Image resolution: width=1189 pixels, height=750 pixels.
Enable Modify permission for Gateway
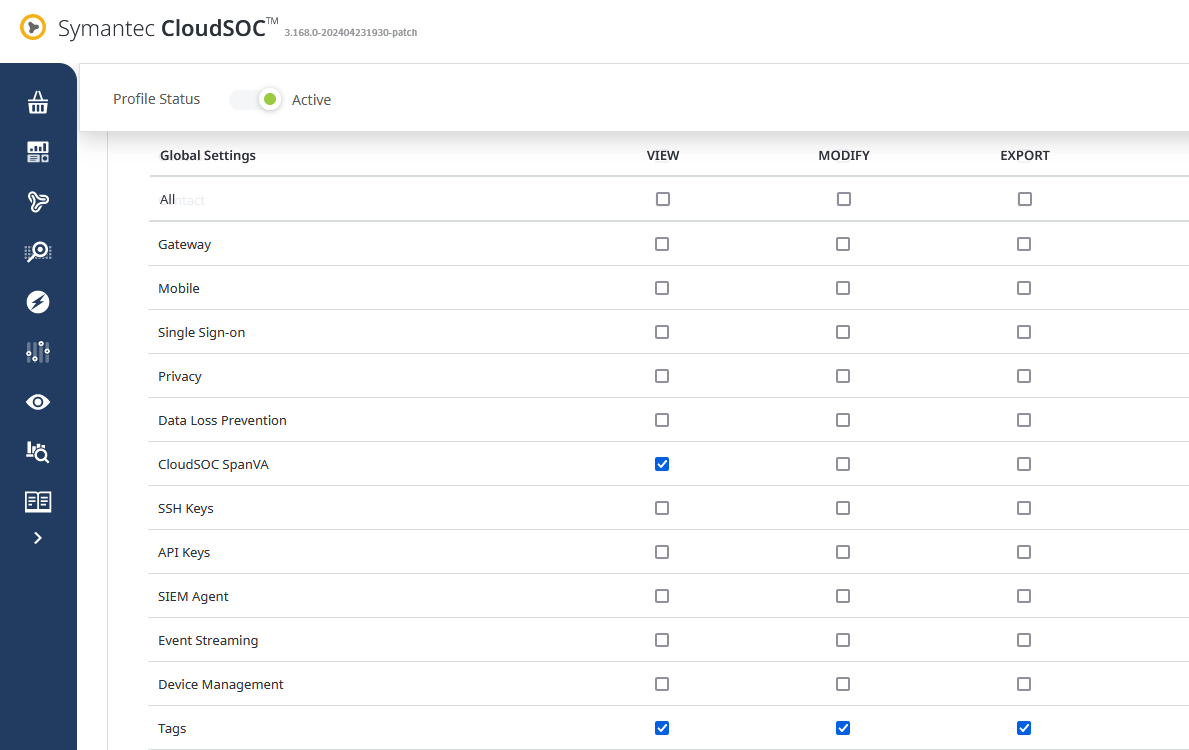[x=843, y=244]
